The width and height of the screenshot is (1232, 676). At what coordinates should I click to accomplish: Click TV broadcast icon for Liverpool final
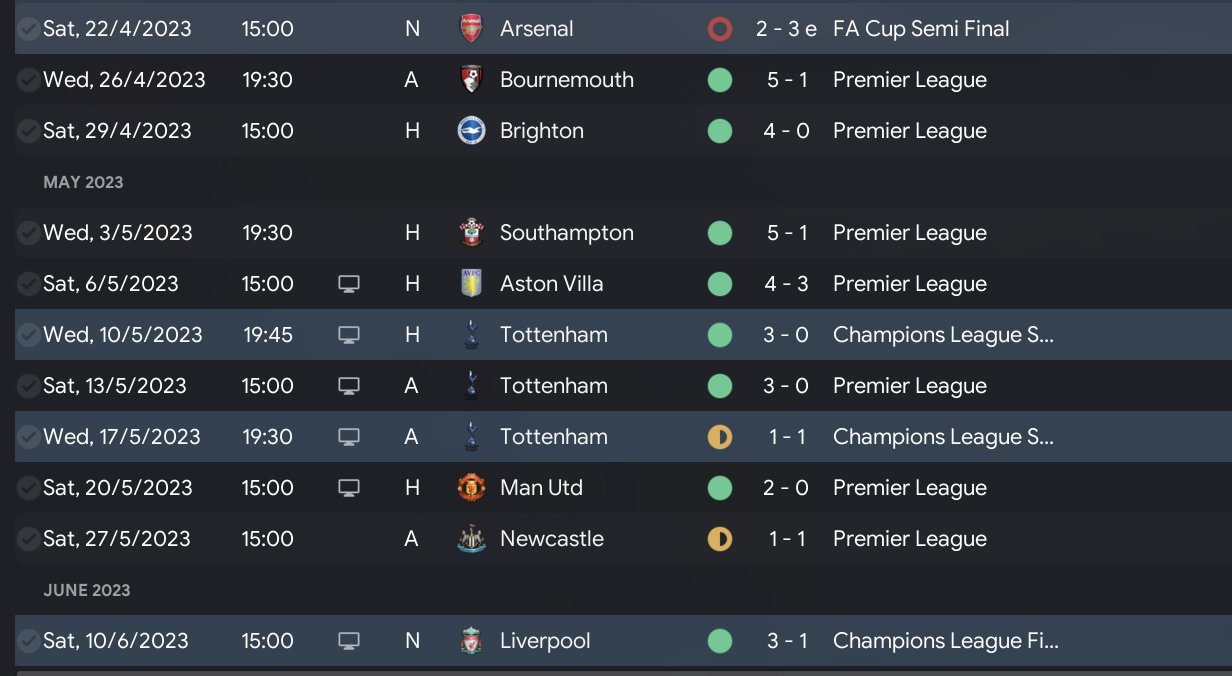click(x=348, y=641)
